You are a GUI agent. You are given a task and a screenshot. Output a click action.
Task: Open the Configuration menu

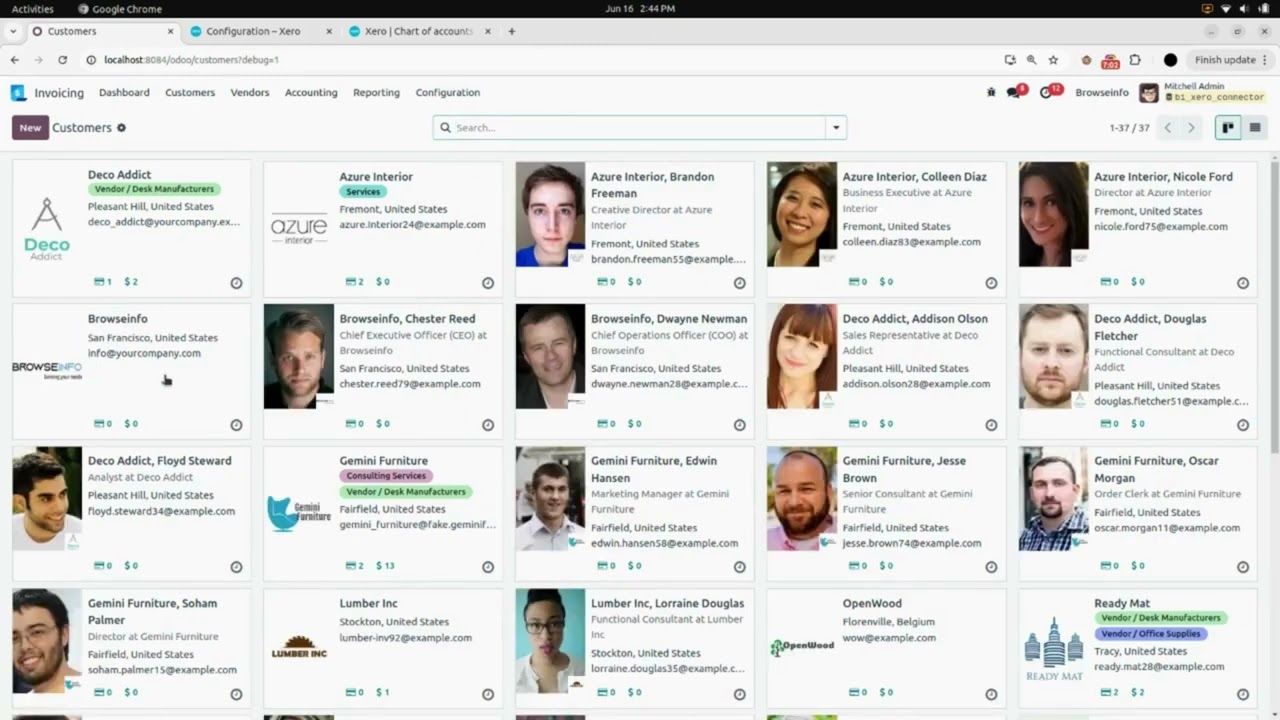coord(448,92)
